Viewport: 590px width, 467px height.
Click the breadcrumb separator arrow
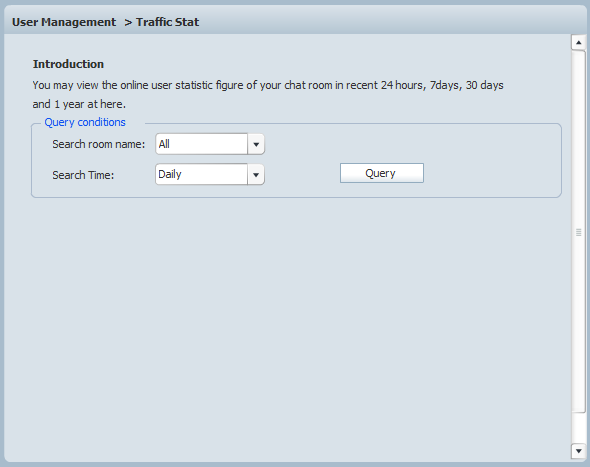[128, 23]
